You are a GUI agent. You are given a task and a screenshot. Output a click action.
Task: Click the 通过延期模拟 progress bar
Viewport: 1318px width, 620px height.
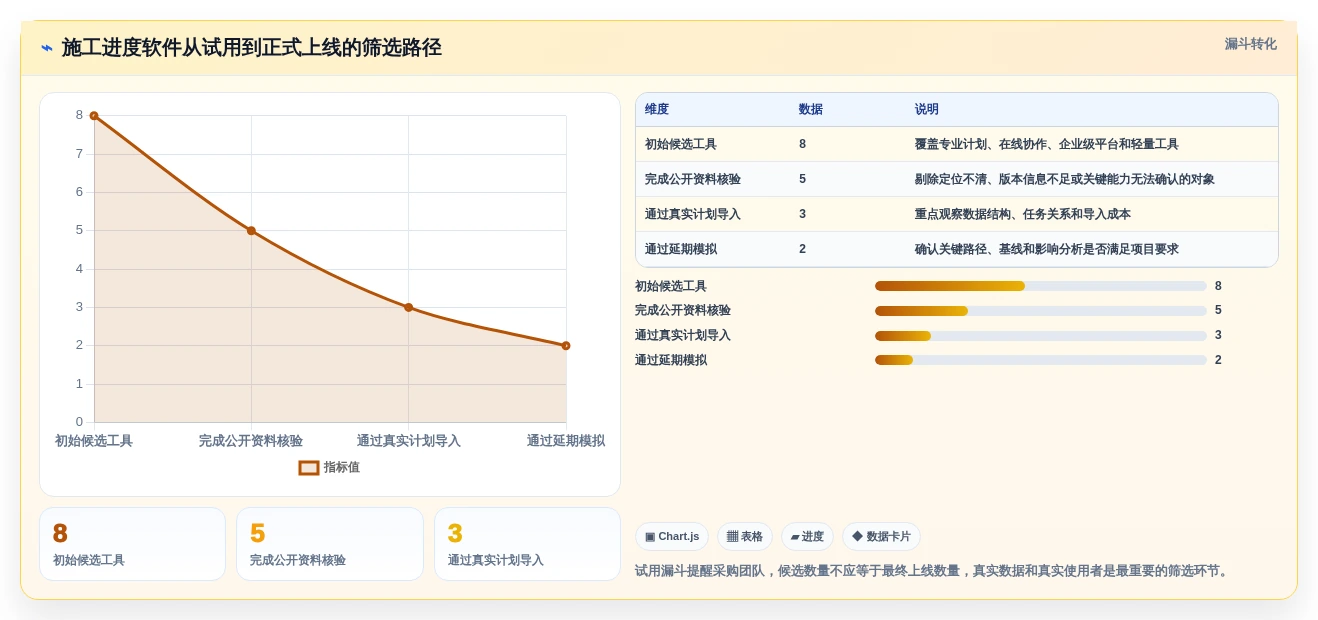[1041, 360]
